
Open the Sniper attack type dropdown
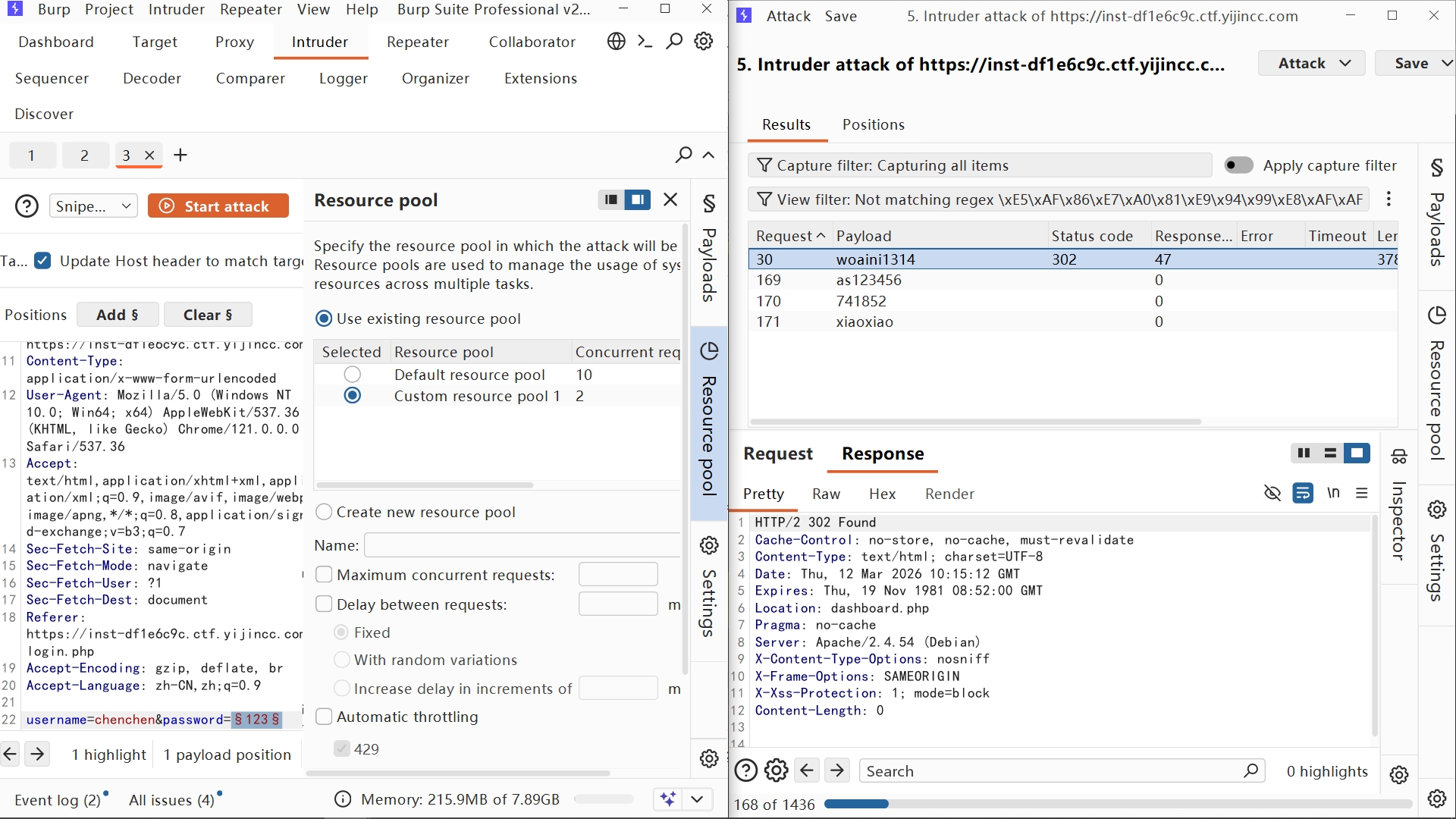[93, 206]
